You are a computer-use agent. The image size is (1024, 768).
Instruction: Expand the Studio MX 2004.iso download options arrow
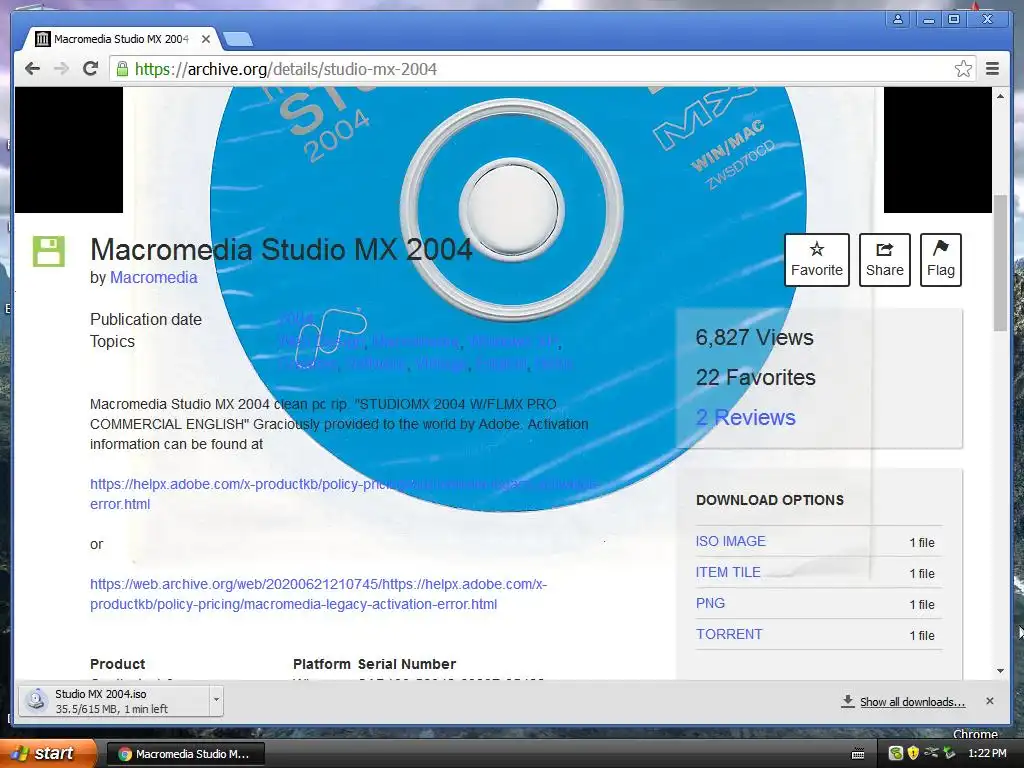(216, 701)
